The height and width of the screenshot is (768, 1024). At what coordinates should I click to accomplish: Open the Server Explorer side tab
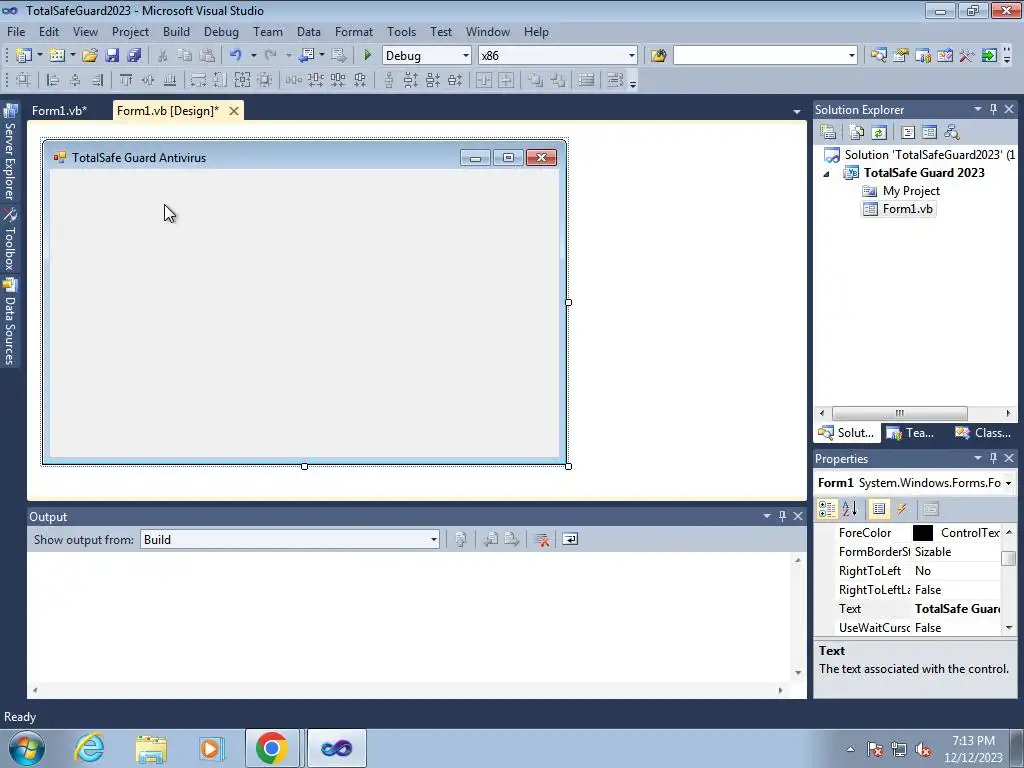(x=10, y=152)
